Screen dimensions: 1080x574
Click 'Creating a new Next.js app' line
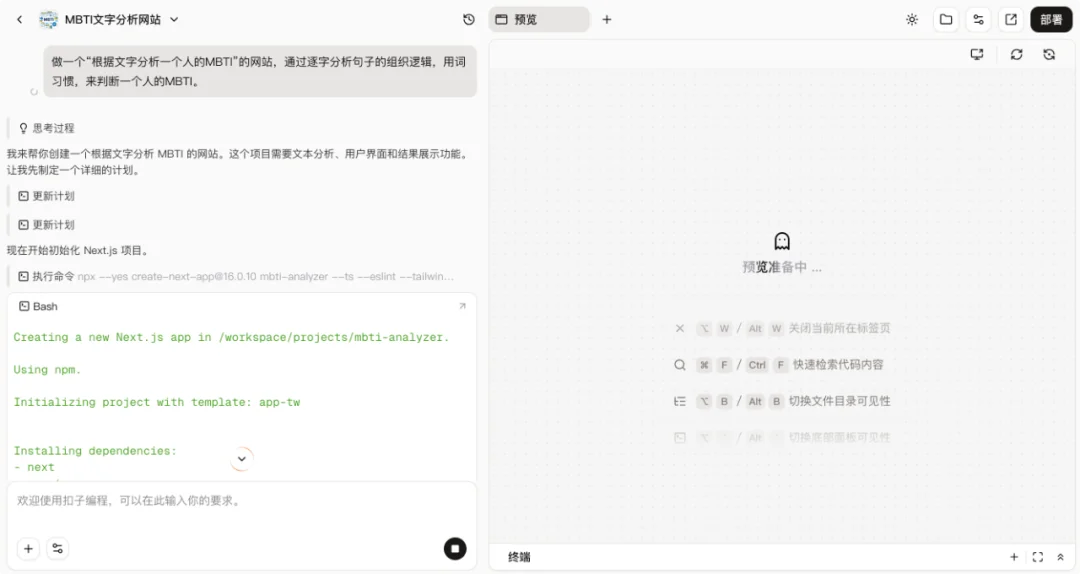[231, 337]
